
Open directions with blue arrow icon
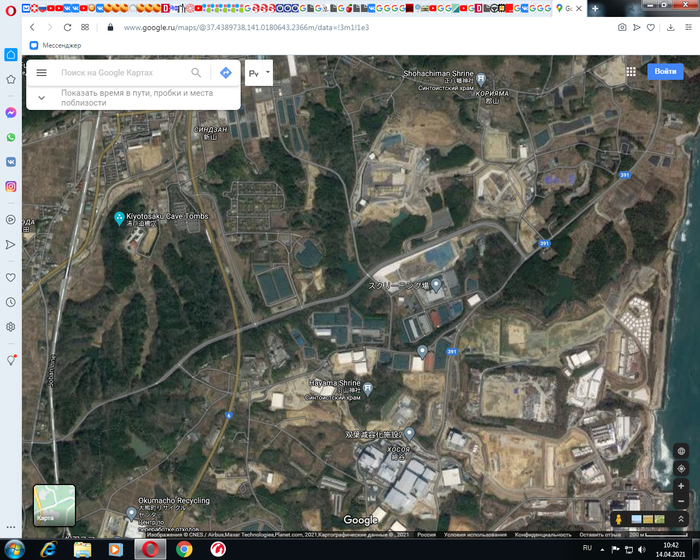point(226,72)
